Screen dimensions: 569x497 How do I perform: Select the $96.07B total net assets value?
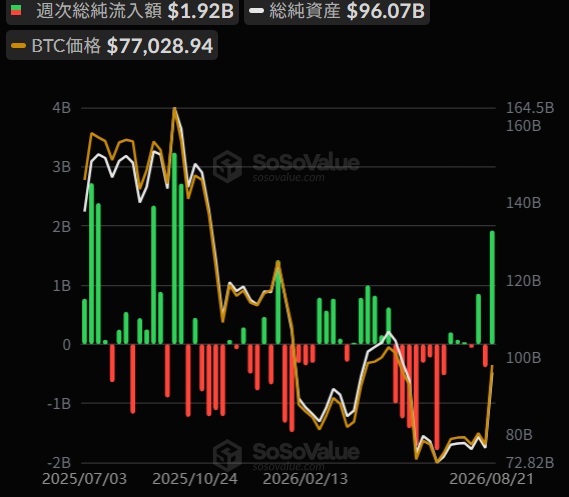coord(385,11)
